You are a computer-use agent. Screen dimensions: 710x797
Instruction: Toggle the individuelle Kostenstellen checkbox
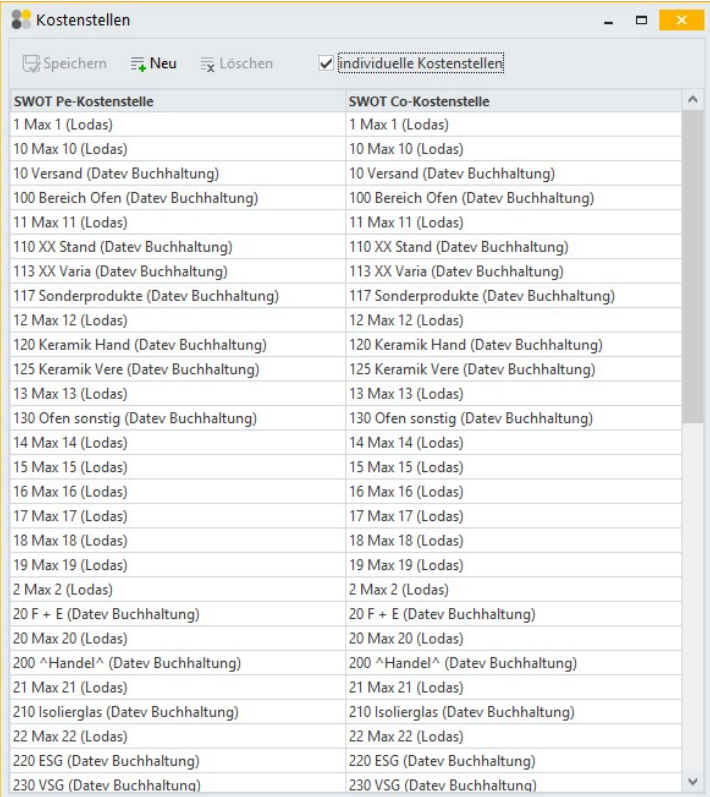[325, 64]
